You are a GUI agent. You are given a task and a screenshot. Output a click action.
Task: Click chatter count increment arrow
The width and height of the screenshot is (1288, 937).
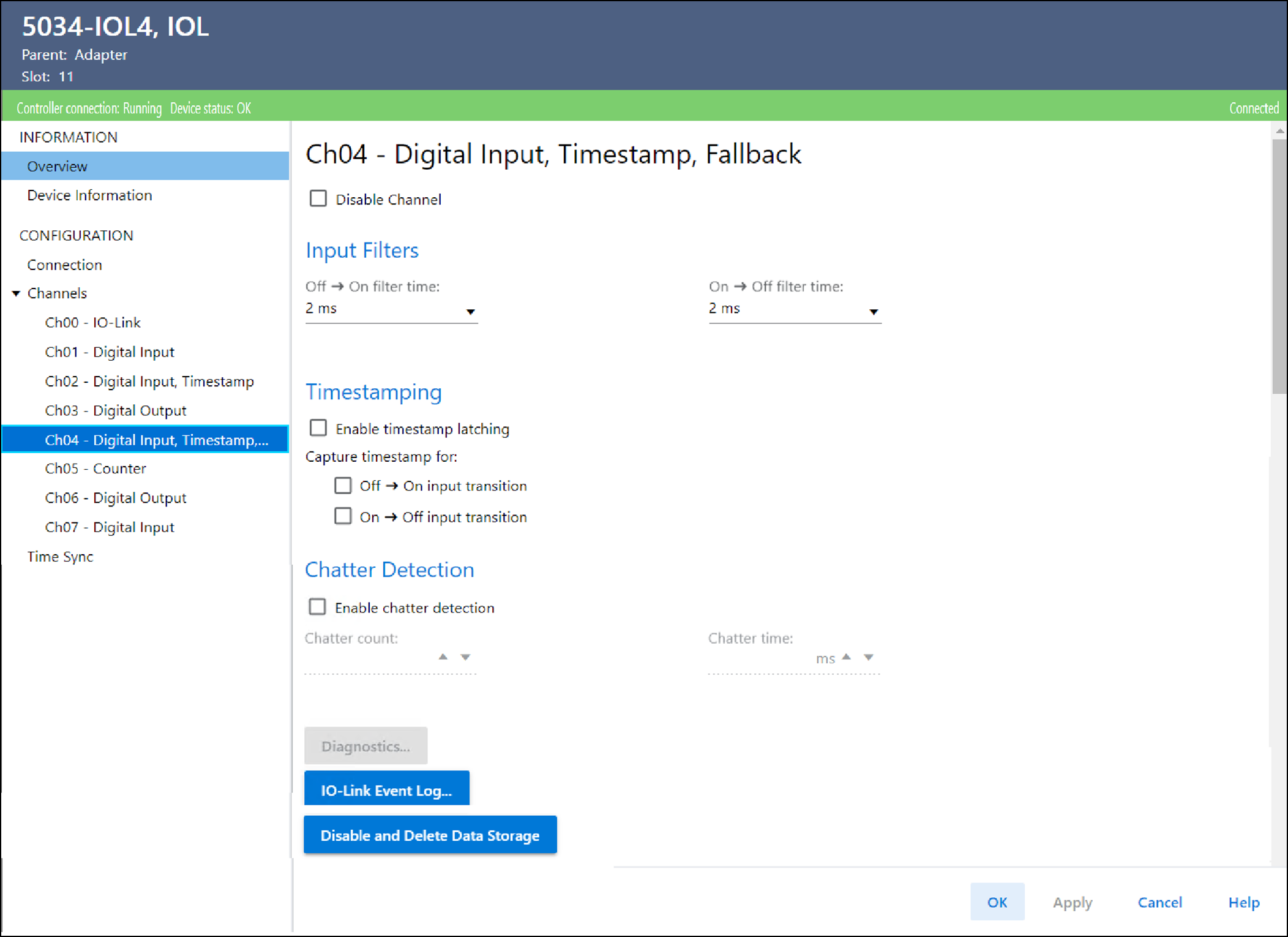443,657
